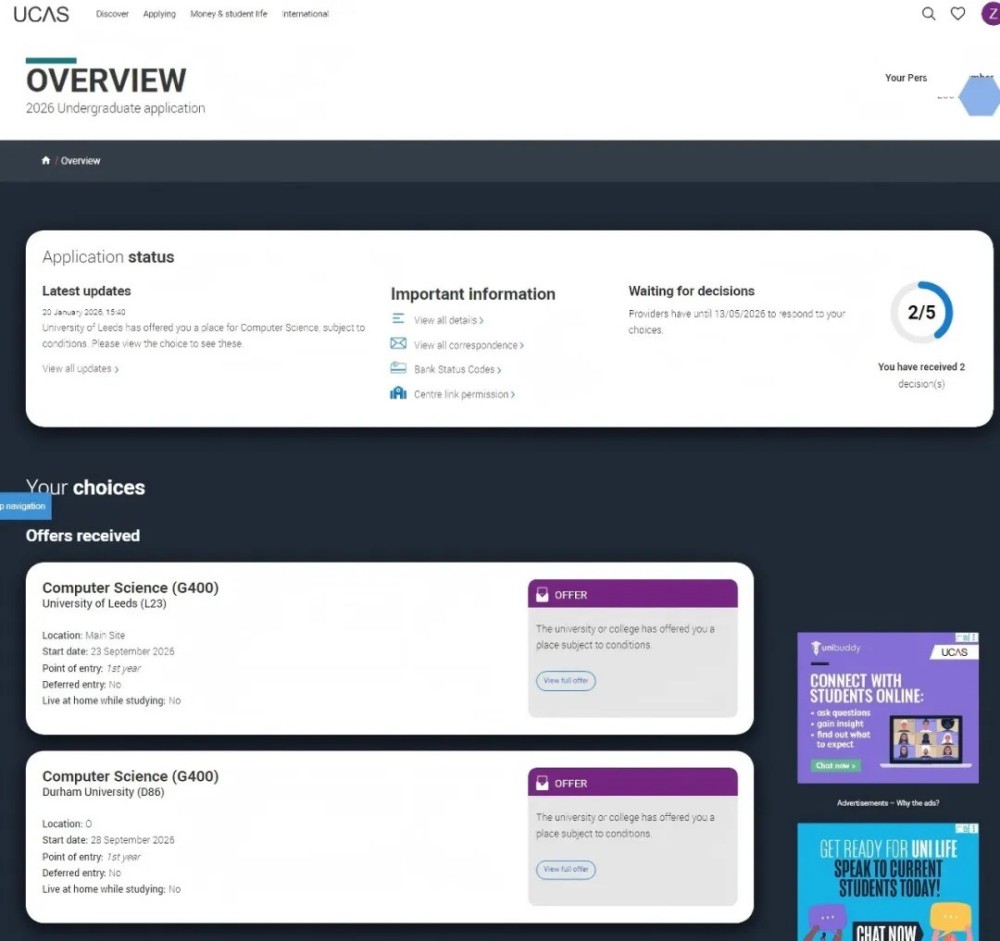Screen dimensions: 1000x941
Task: View full offer for Durham University
Action: pos(566,870)
